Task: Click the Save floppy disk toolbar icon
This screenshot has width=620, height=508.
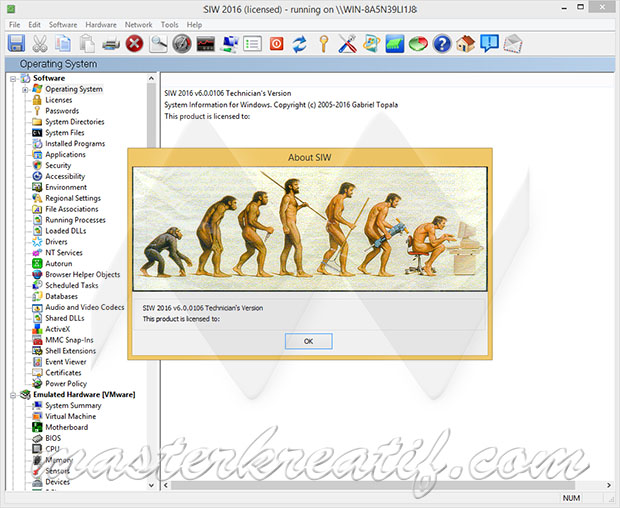Action: click(x=16, y=43)
